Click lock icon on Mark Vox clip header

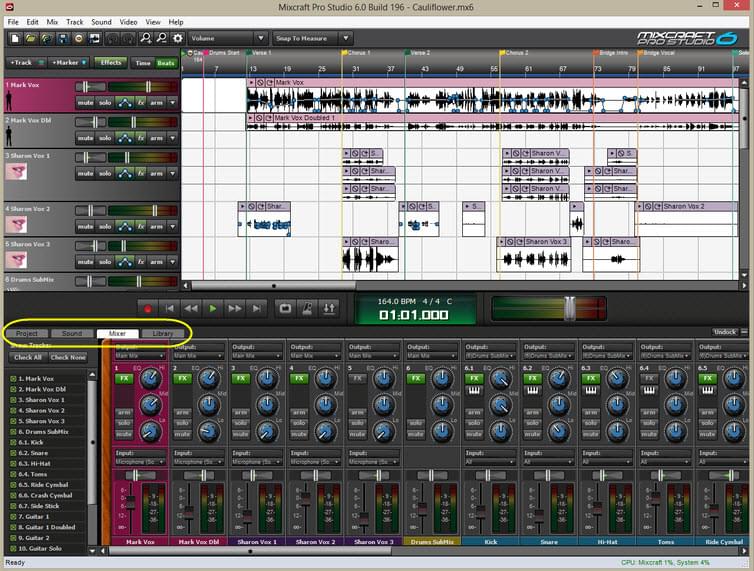click(260, 83)
